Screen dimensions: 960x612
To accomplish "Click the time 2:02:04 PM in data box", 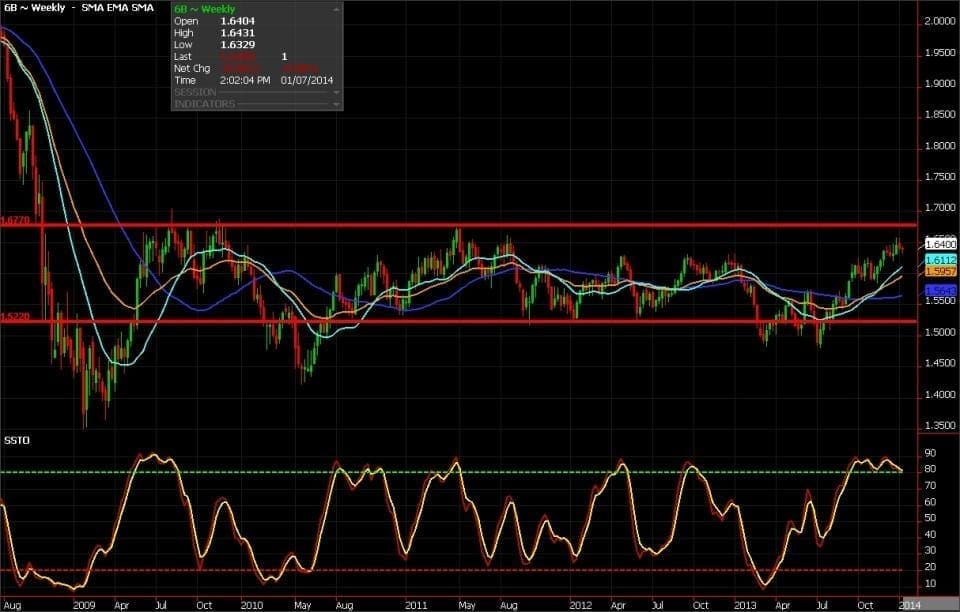I will [x=245, y=80].
